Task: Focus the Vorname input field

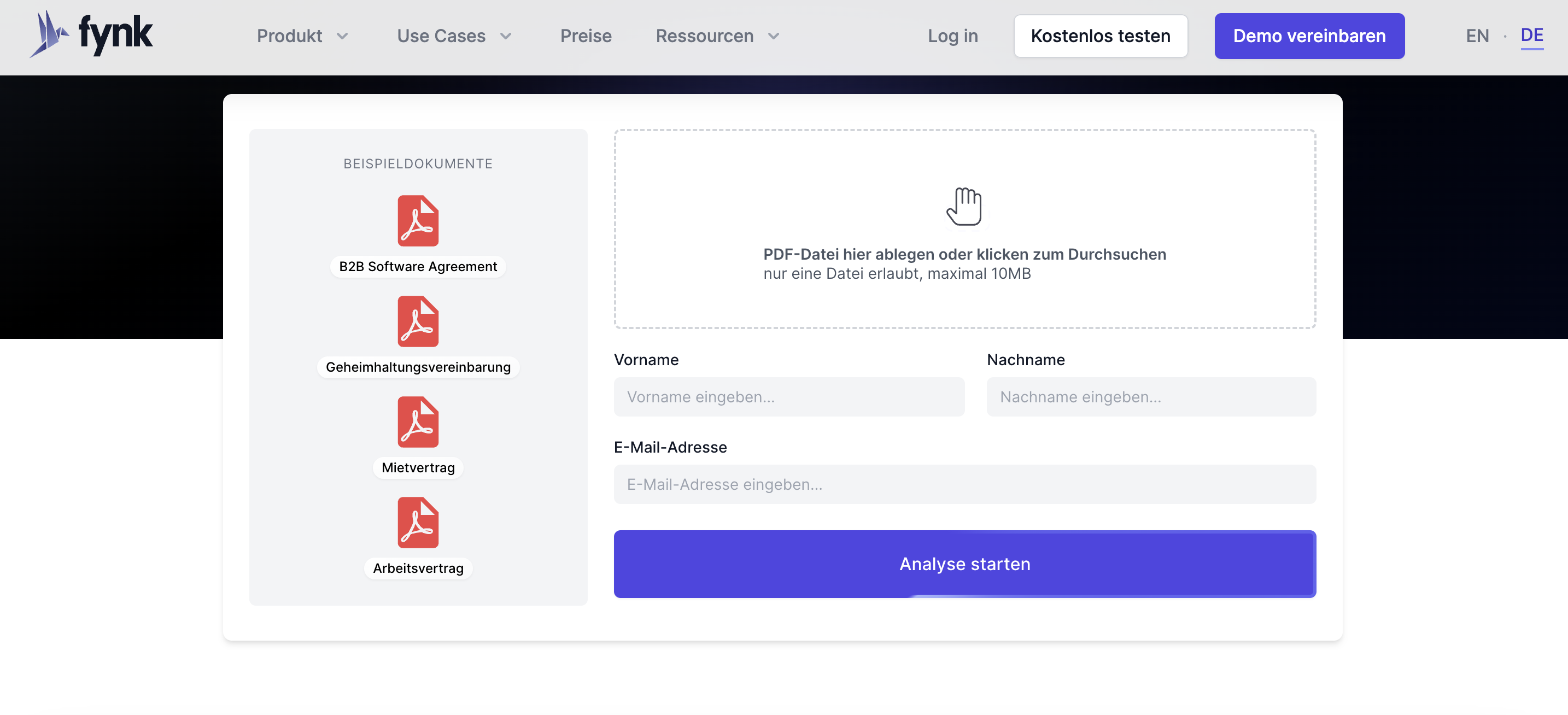Action: 789,397
